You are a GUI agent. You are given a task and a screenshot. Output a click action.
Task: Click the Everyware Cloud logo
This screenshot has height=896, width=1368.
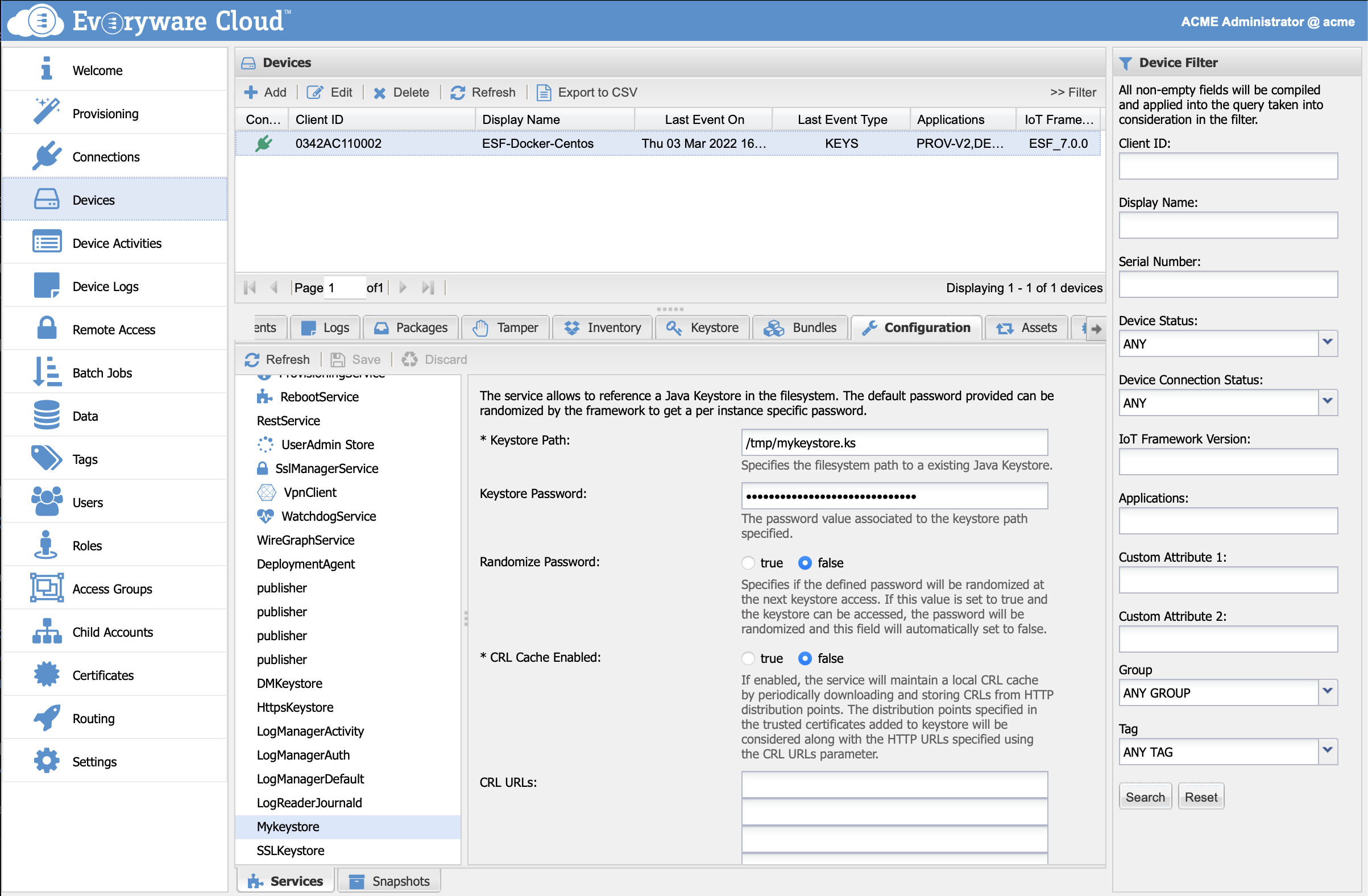pos(150,20)
